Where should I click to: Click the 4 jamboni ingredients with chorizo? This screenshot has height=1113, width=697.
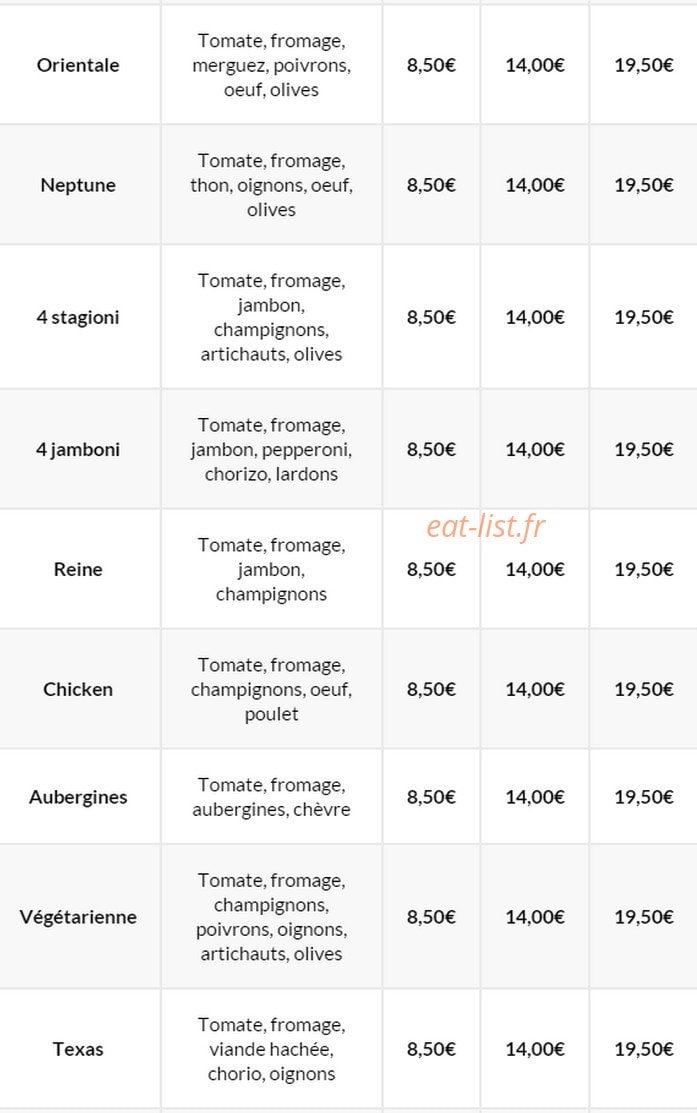pos(271,449)
